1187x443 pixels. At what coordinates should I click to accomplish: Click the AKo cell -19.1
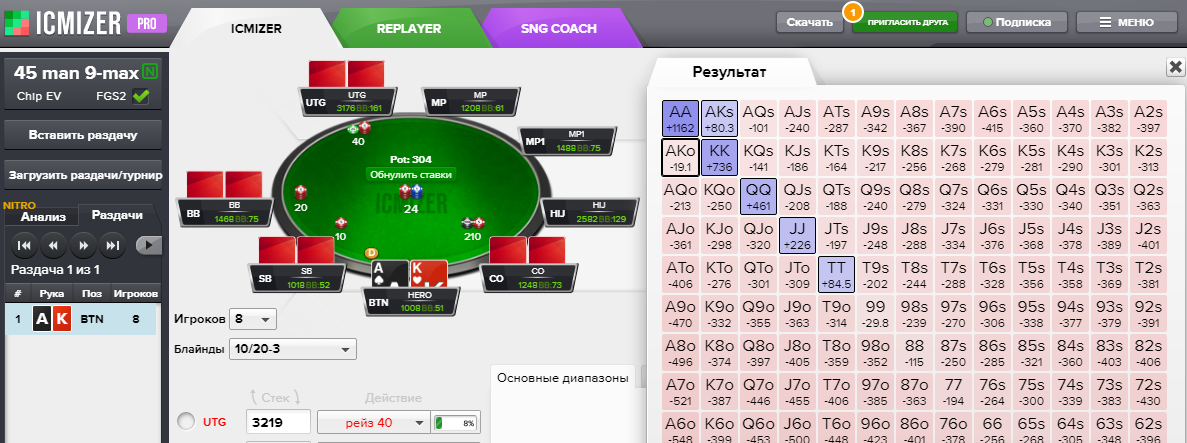679,158
